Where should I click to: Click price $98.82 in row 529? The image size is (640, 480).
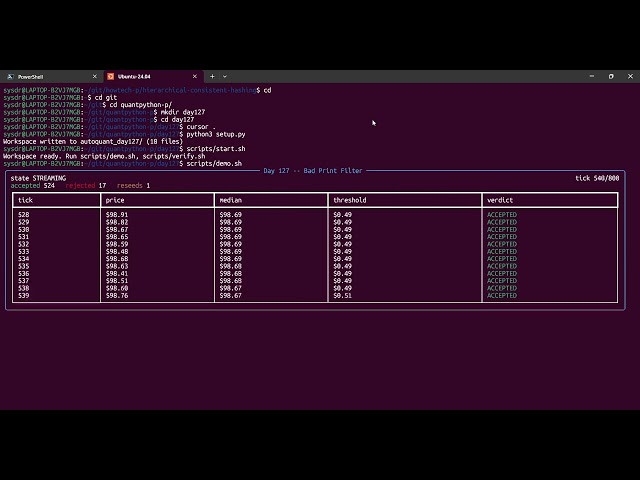117,222
